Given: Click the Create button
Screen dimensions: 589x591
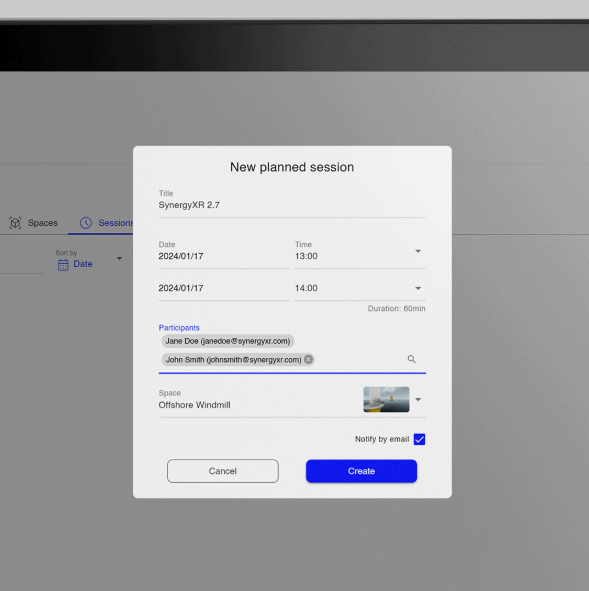Looking at the screenshot, I should click(x=361, y=471).
